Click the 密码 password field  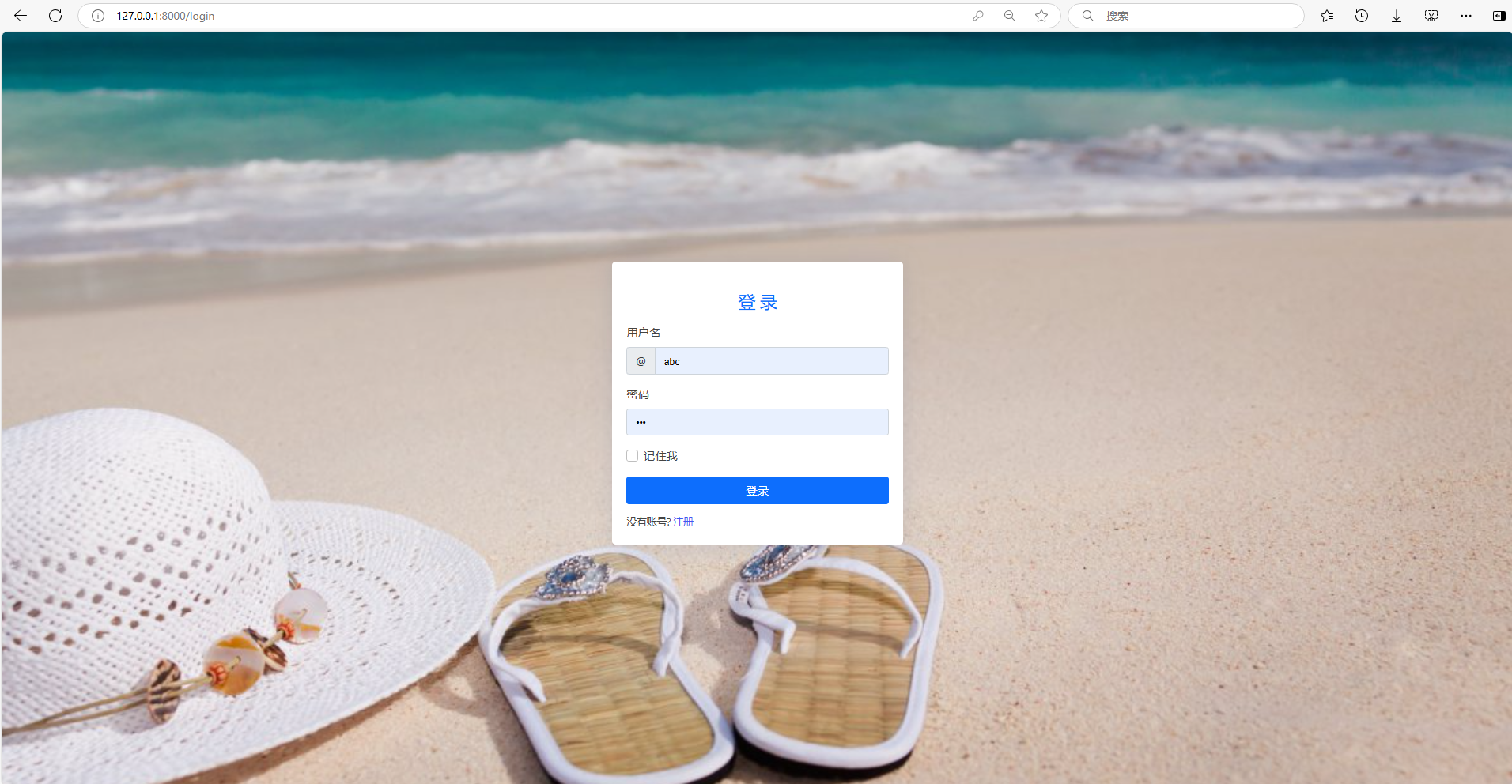[x=757, y=422]
